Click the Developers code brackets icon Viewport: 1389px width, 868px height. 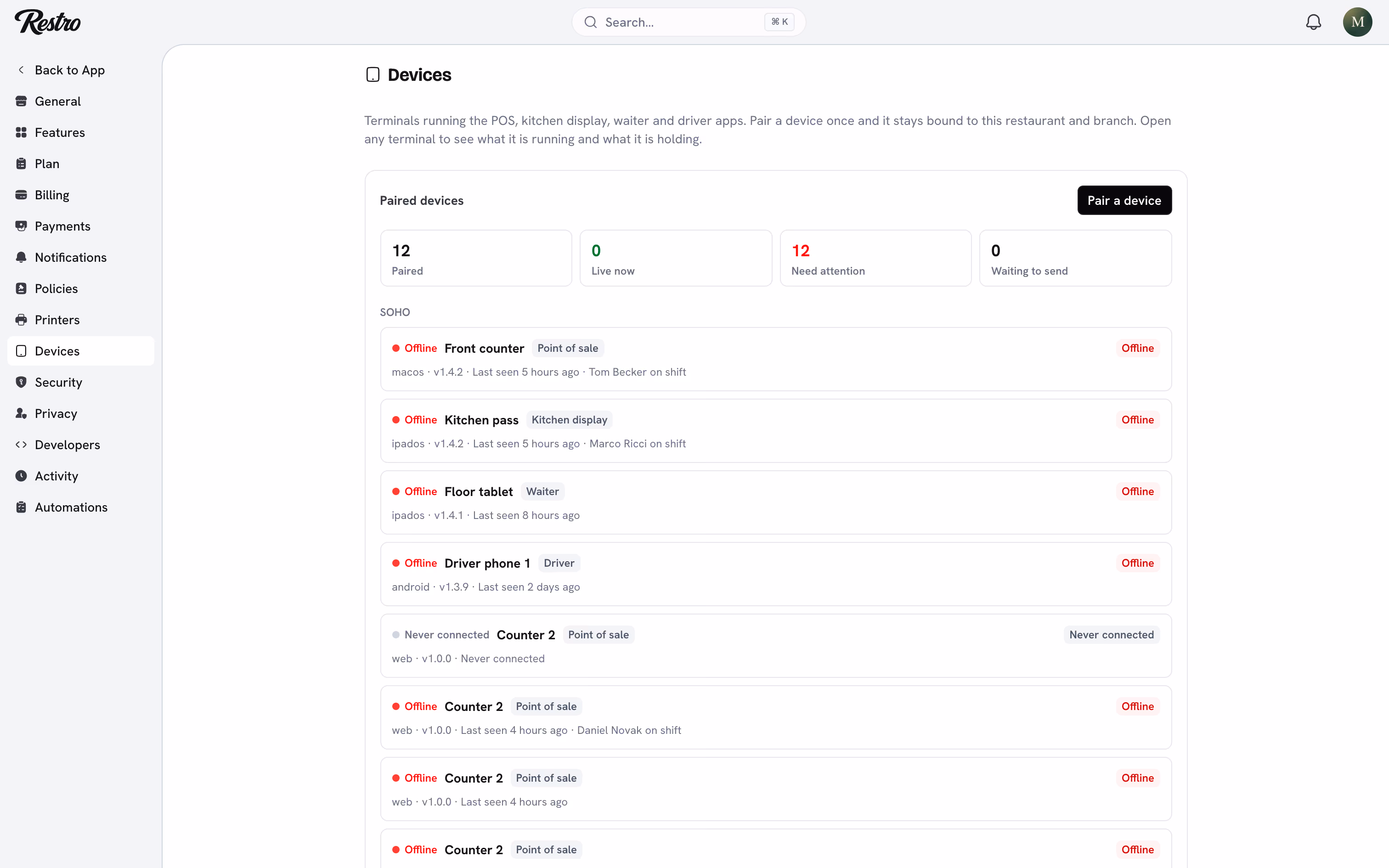click(21, 445)
